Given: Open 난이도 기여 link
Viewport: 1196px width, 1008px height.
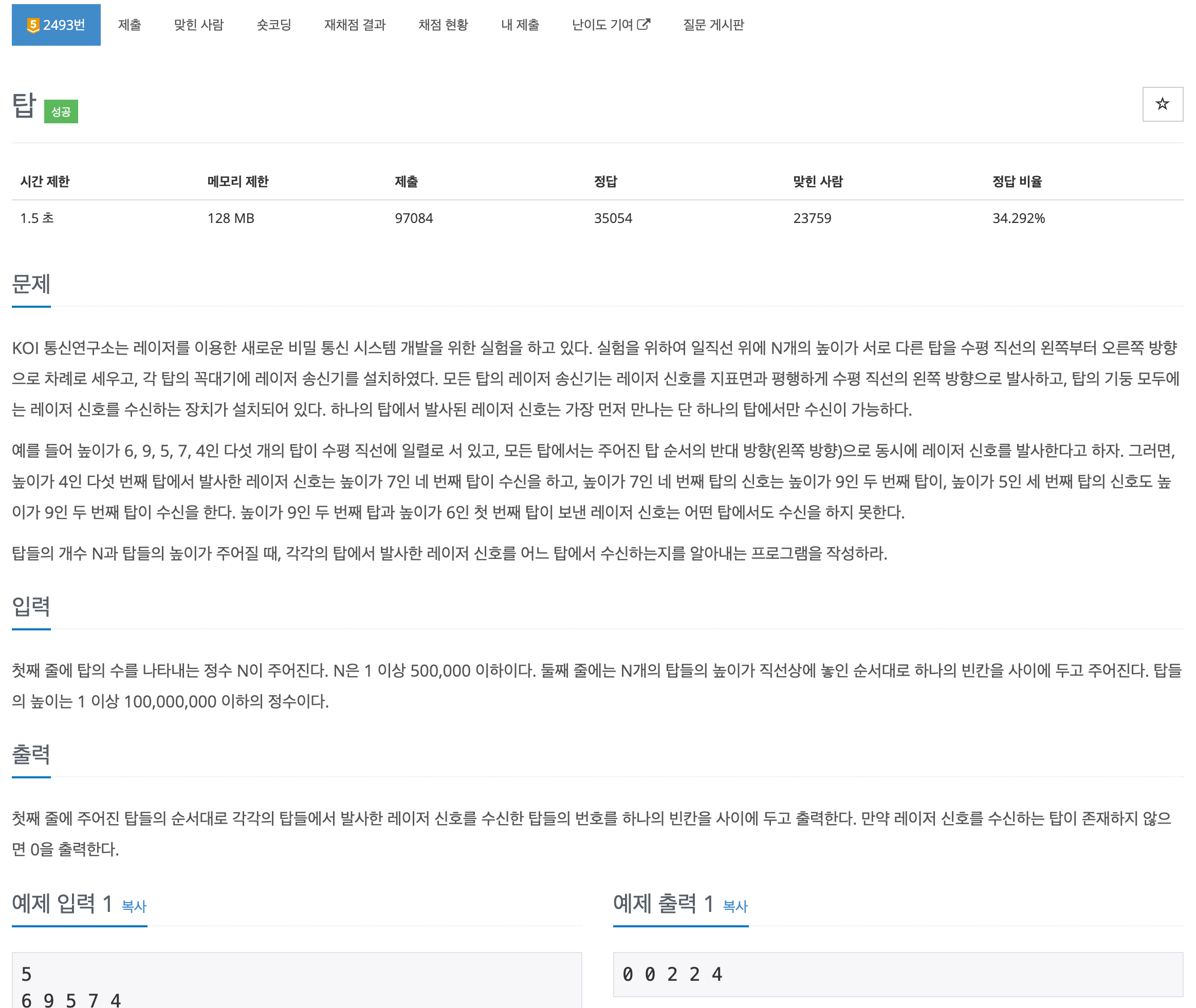Looking at the screenshot, I should click(x=602, y=25).
